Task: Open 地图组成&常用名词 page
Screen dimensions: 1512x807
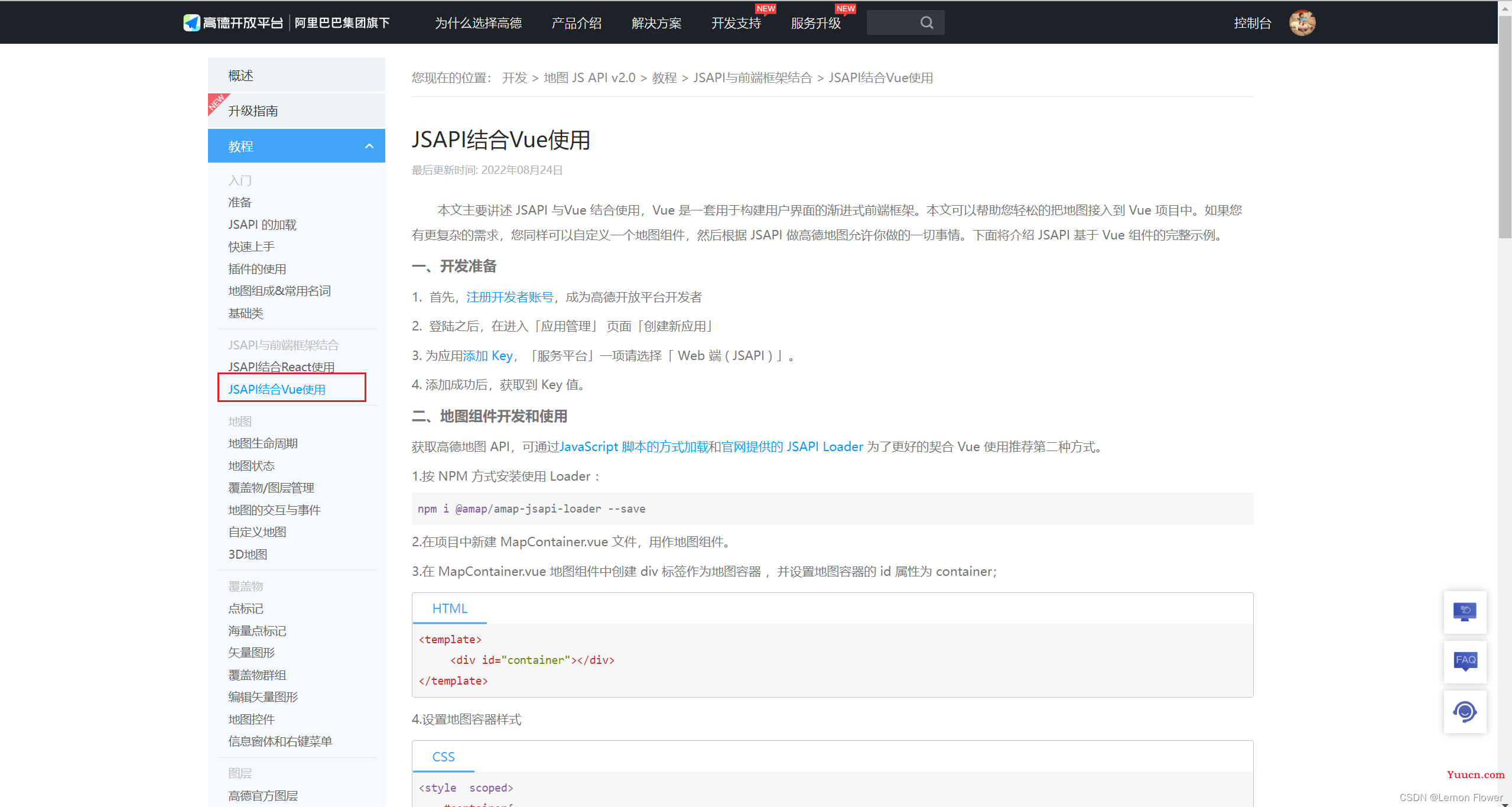Action: (279, 291)
